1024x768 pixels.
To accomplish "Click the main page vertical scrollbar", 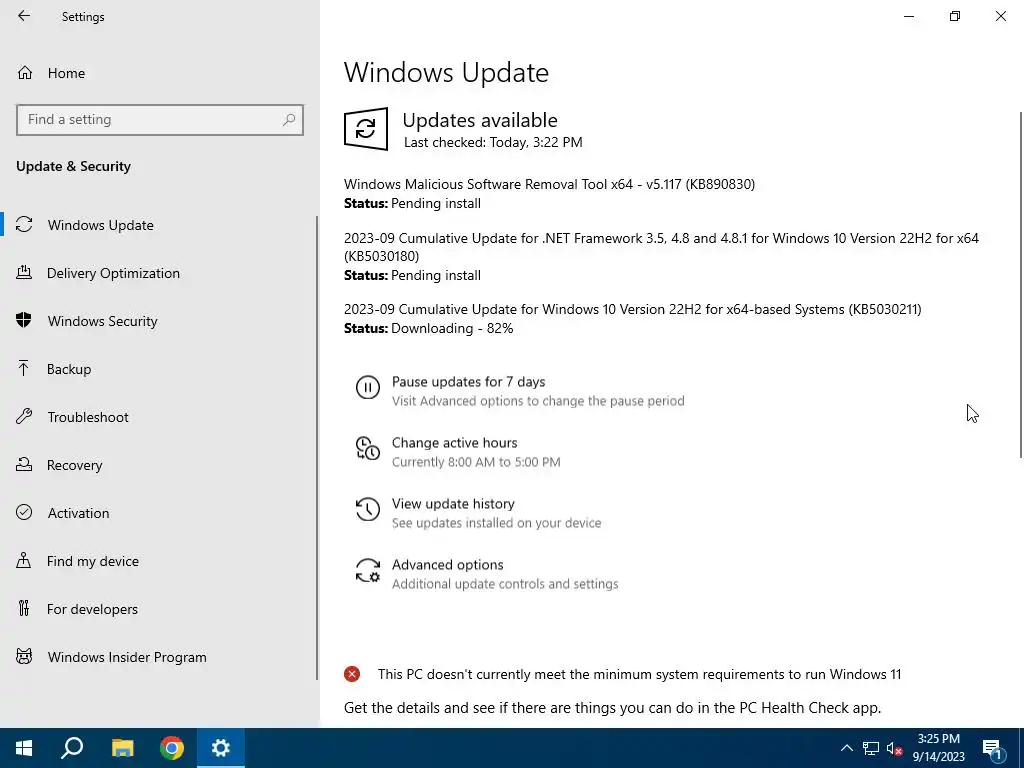I will tap(1021, 285).
